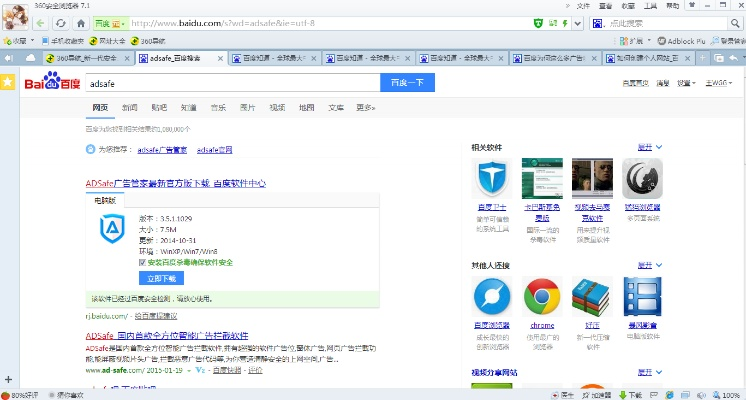This screenshot has width=746, height=400.
Task: Open the home page via house icon
Action: click(81, 23)
